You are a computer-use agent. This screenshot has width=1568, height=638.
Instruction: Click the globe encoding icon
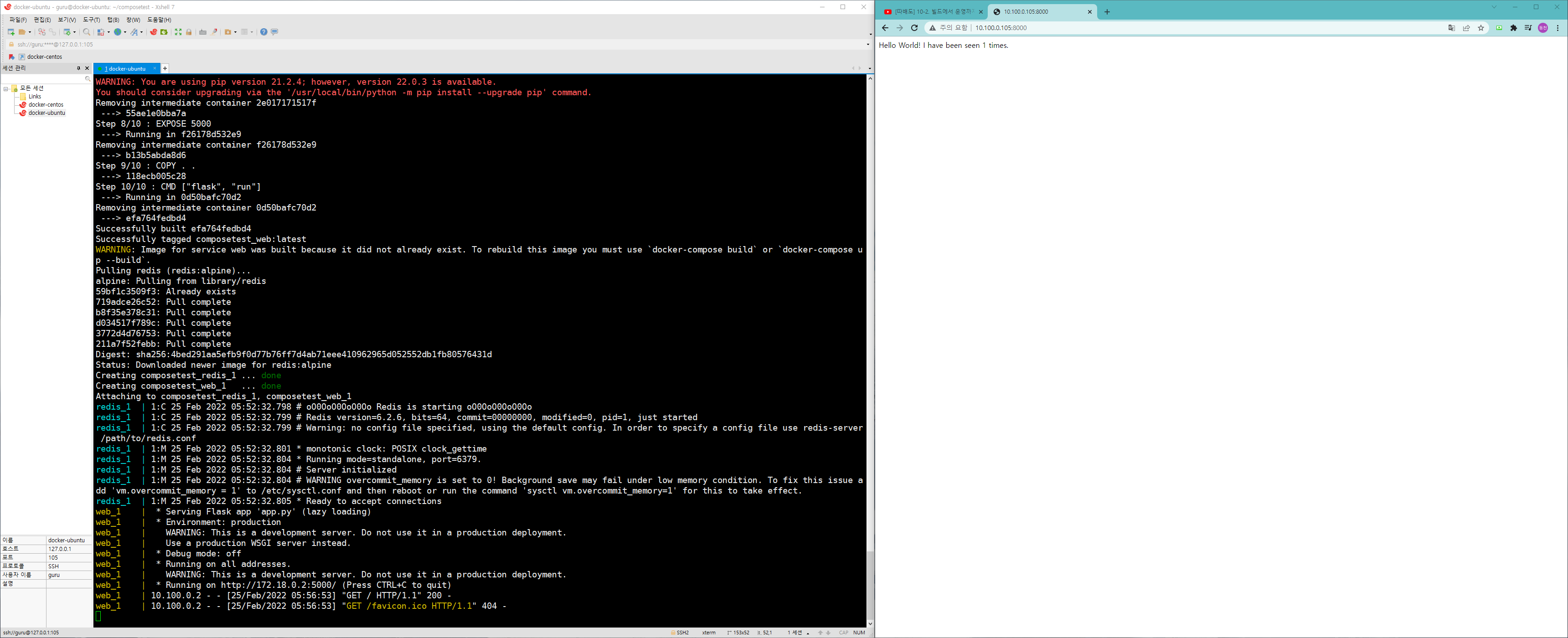(118, 31)
